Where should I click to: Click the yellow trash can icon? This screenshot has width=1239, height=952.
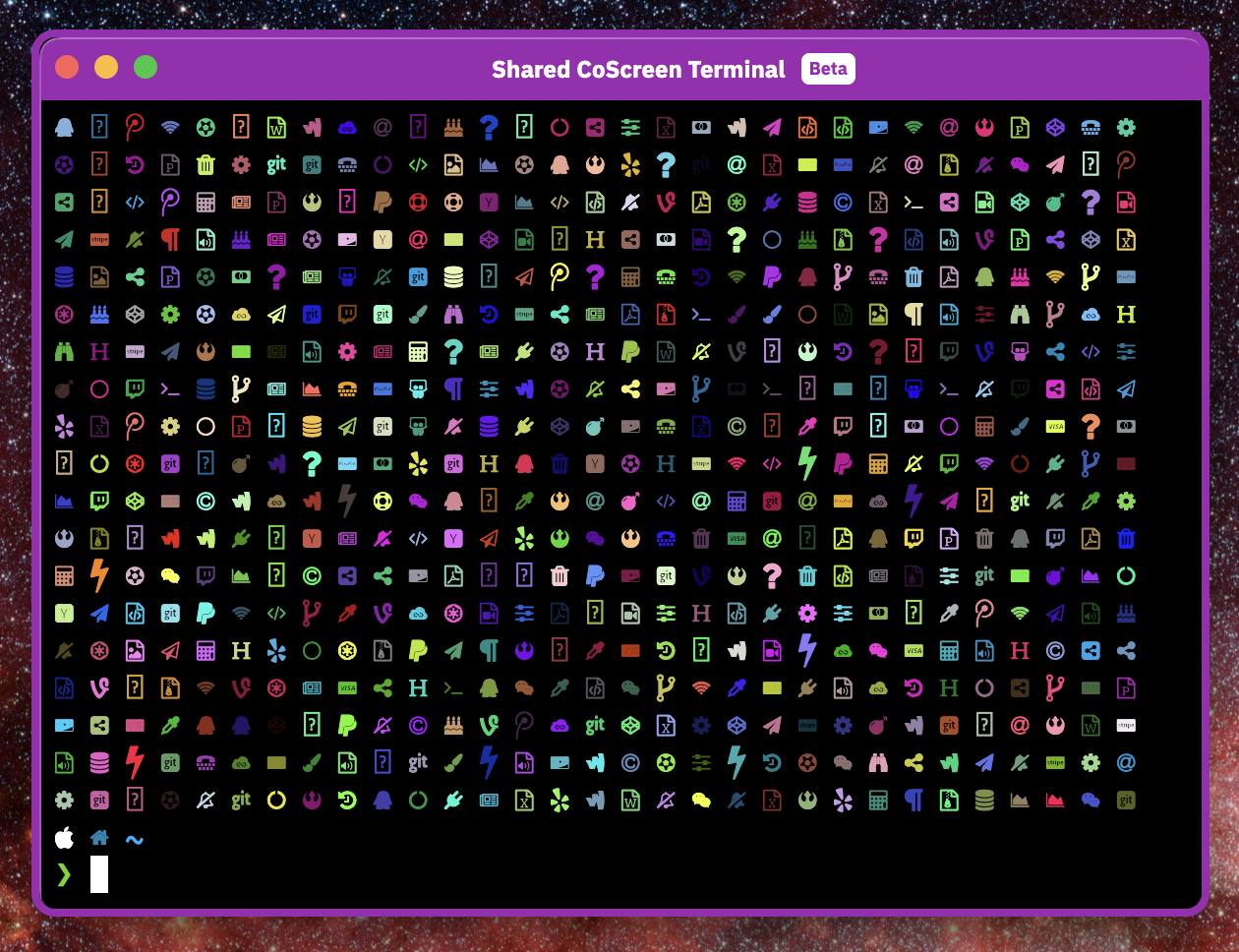pos(206,164)
